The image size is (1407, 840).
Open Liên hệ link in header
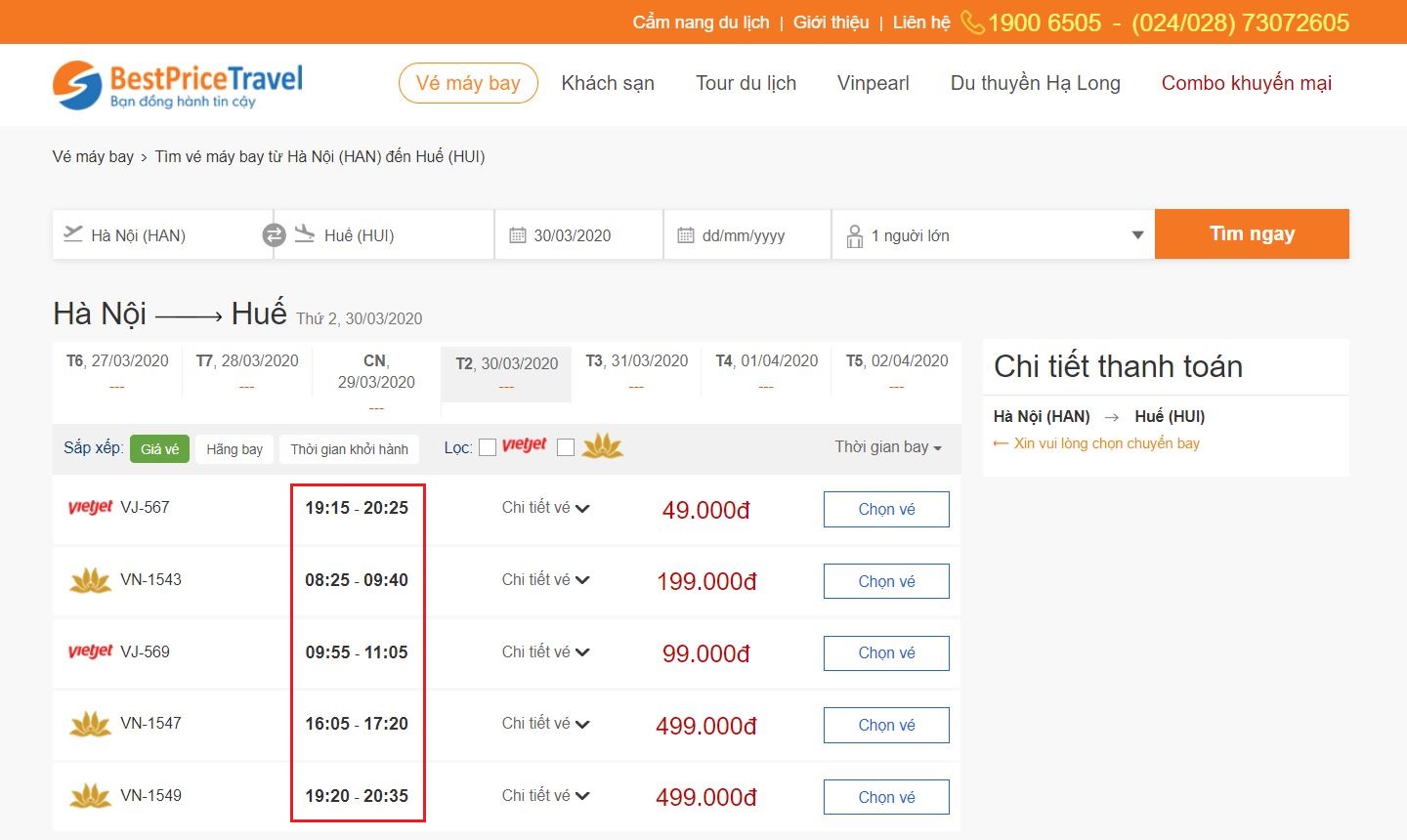click(x=921, y=22)
